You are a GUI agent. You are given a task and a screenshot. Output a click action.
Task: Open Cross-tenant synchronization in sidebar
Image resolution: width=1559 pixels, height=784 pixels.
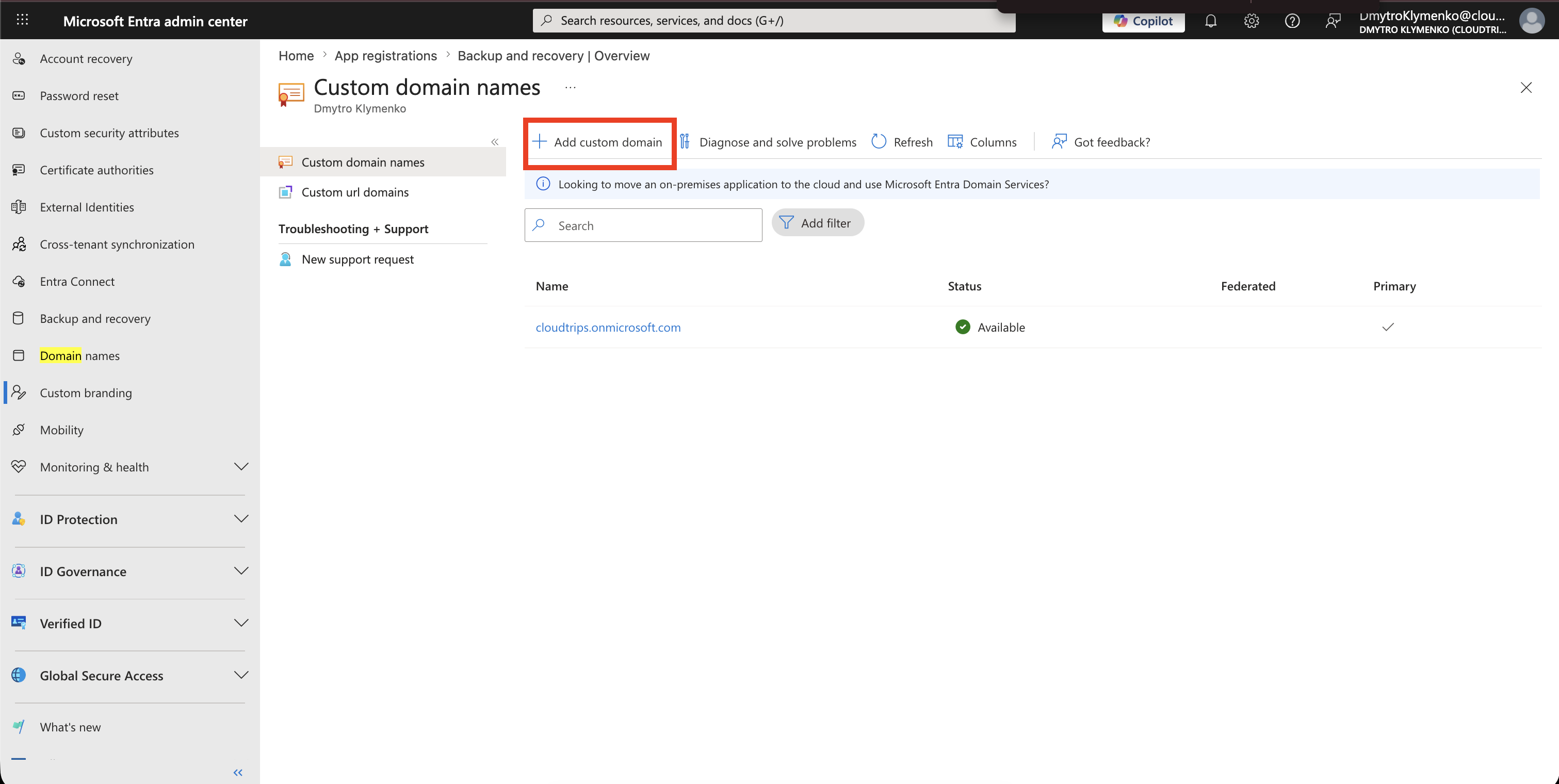(x=118, y=244)
